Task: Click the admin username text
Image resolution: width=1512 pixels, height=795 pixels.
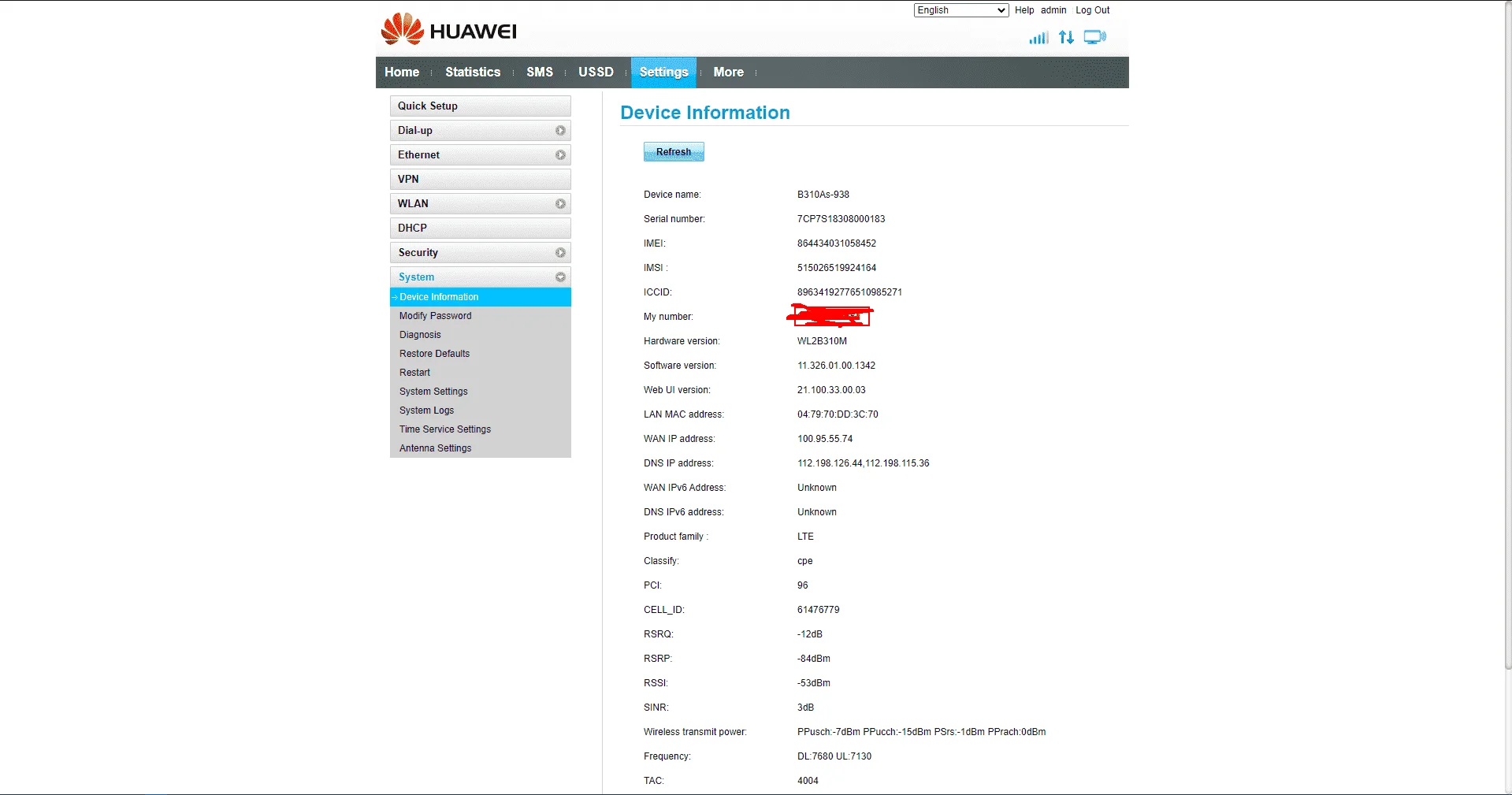Action: (1053, 10)
